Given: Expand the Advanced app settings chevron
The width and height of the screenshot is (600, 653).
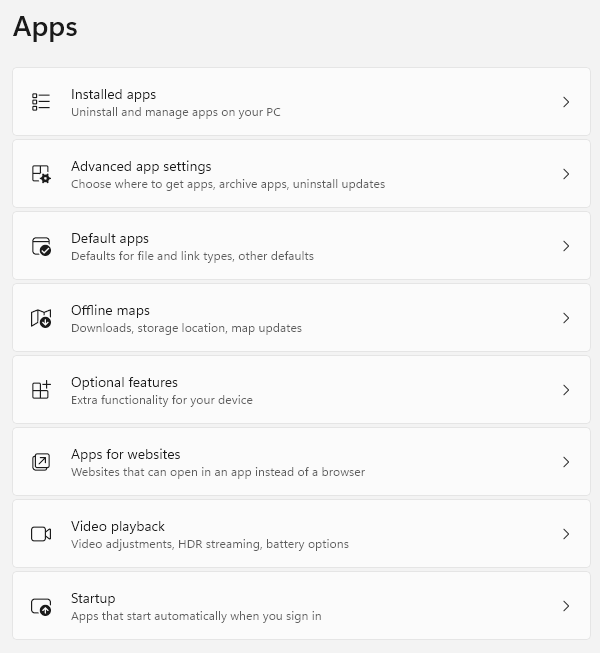Looking at the screenshot, I should [566, 174].
